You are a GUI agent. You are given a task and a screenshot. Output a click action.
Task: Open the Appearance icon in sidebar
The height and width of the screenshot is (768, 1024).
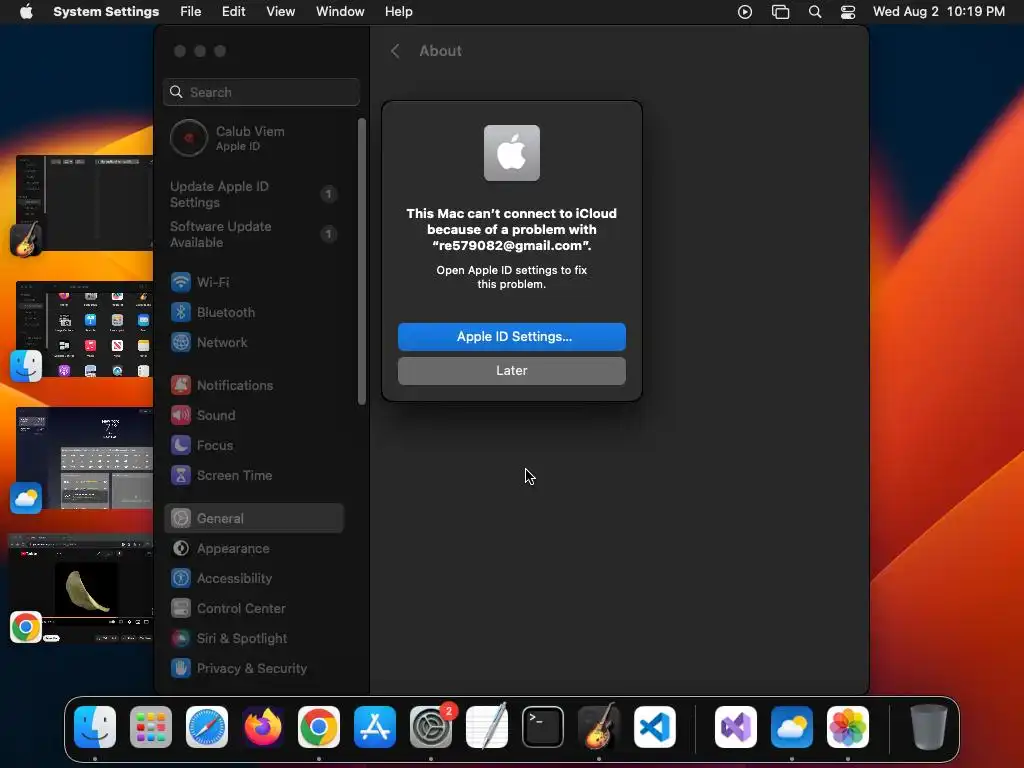[181, 549]
